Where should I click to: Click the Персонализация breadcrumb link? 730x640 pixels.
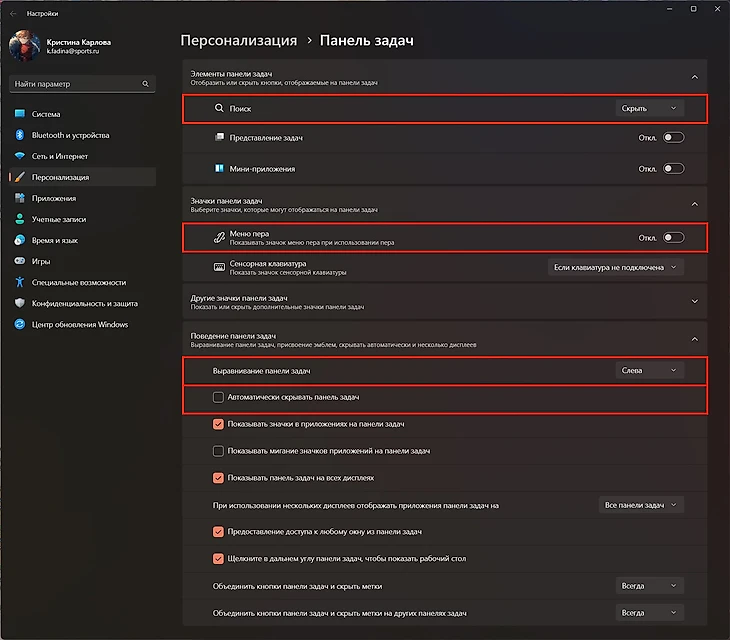[x=238, y=41]
